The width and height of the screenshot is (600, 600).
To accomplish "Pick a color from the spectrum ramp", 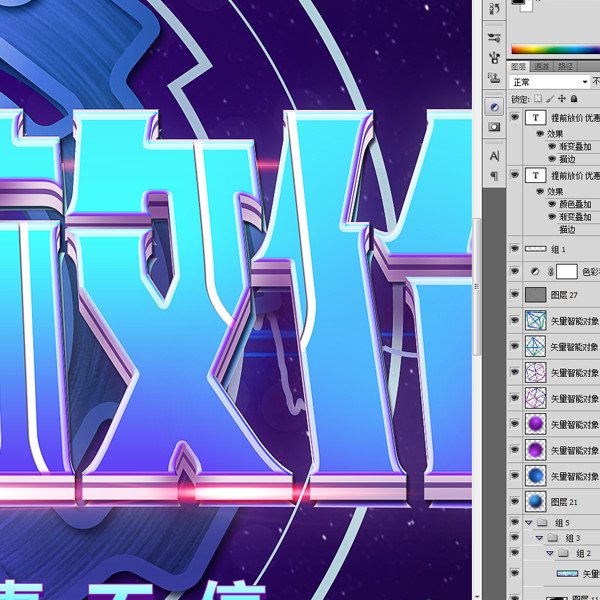I will [x=556, y=49].
